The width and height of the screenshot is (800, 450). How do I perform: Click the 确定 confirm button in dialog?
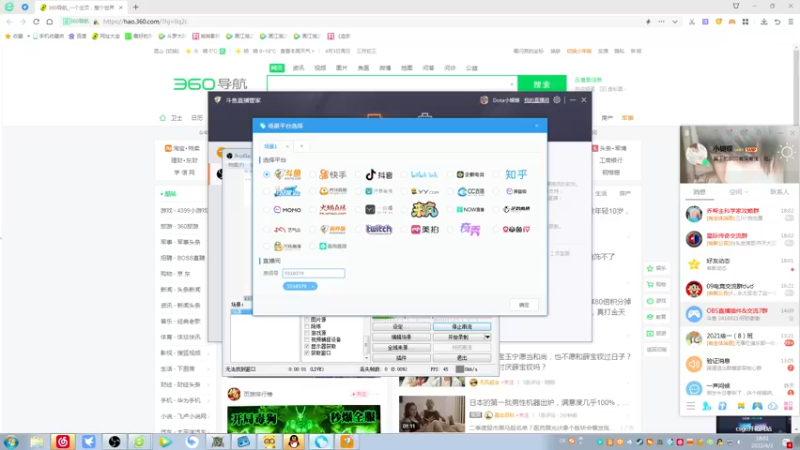[524, 305]
